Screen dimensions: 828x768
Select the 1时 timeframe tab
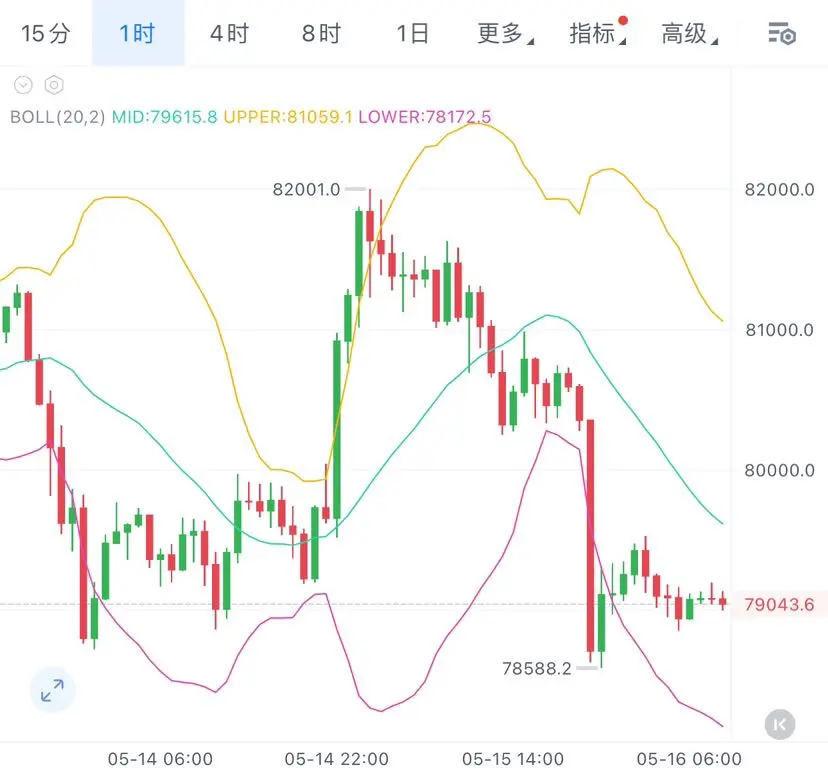pos(138,33)
